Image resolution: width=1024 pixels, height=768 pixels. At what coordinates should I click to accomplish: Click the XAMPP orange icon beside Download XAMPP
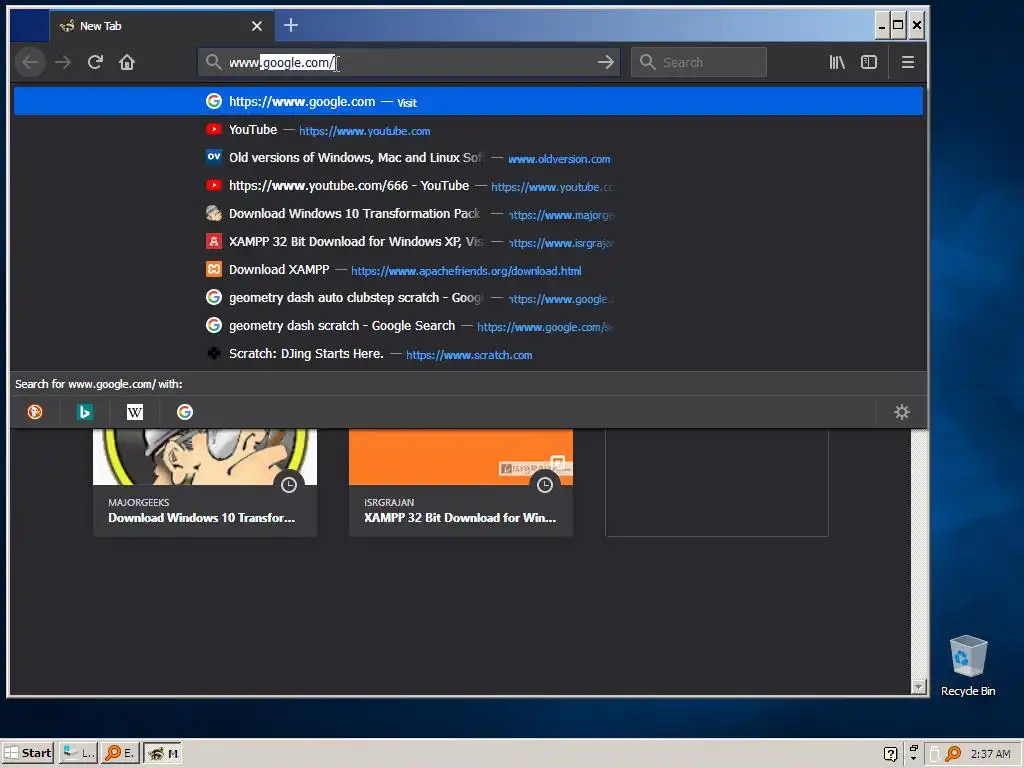(x=214, y=269)
